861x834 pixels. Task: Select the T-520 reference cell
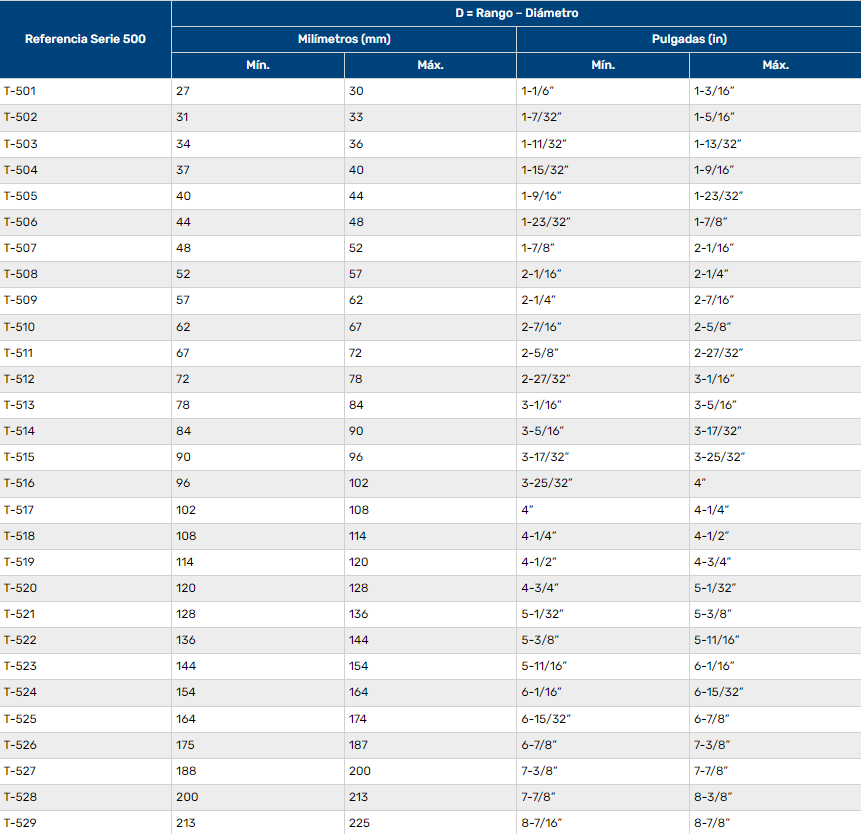coord(20,588)
